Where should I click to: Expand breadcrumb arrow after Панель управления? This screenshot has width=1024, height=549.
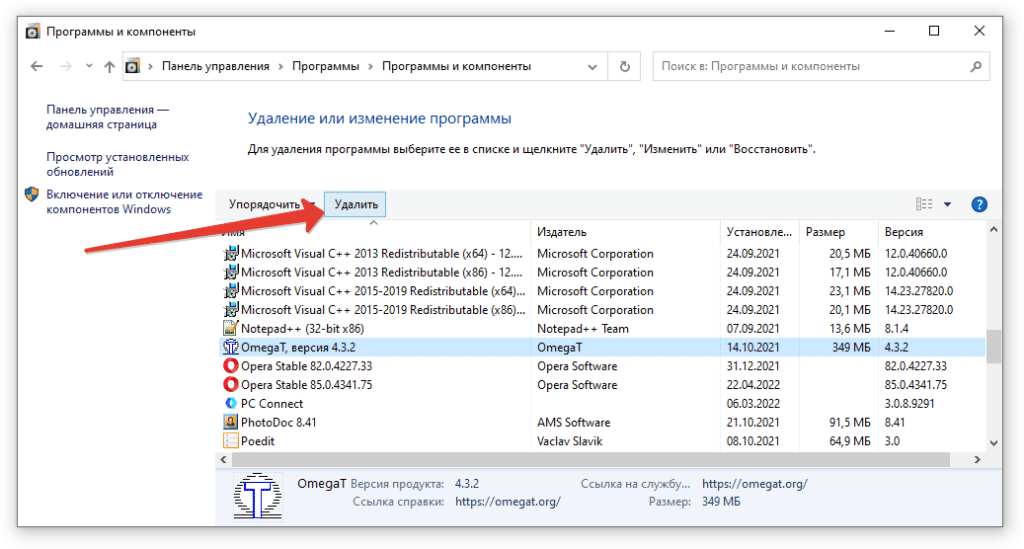coord(281,67)
